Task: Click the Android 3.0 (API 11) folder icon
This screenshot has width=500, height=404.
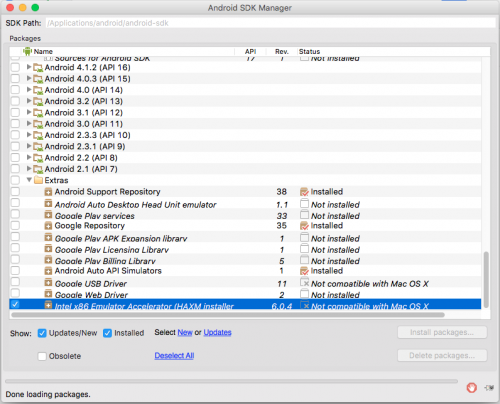Action: pyautogui.click(x=38, y=124)
